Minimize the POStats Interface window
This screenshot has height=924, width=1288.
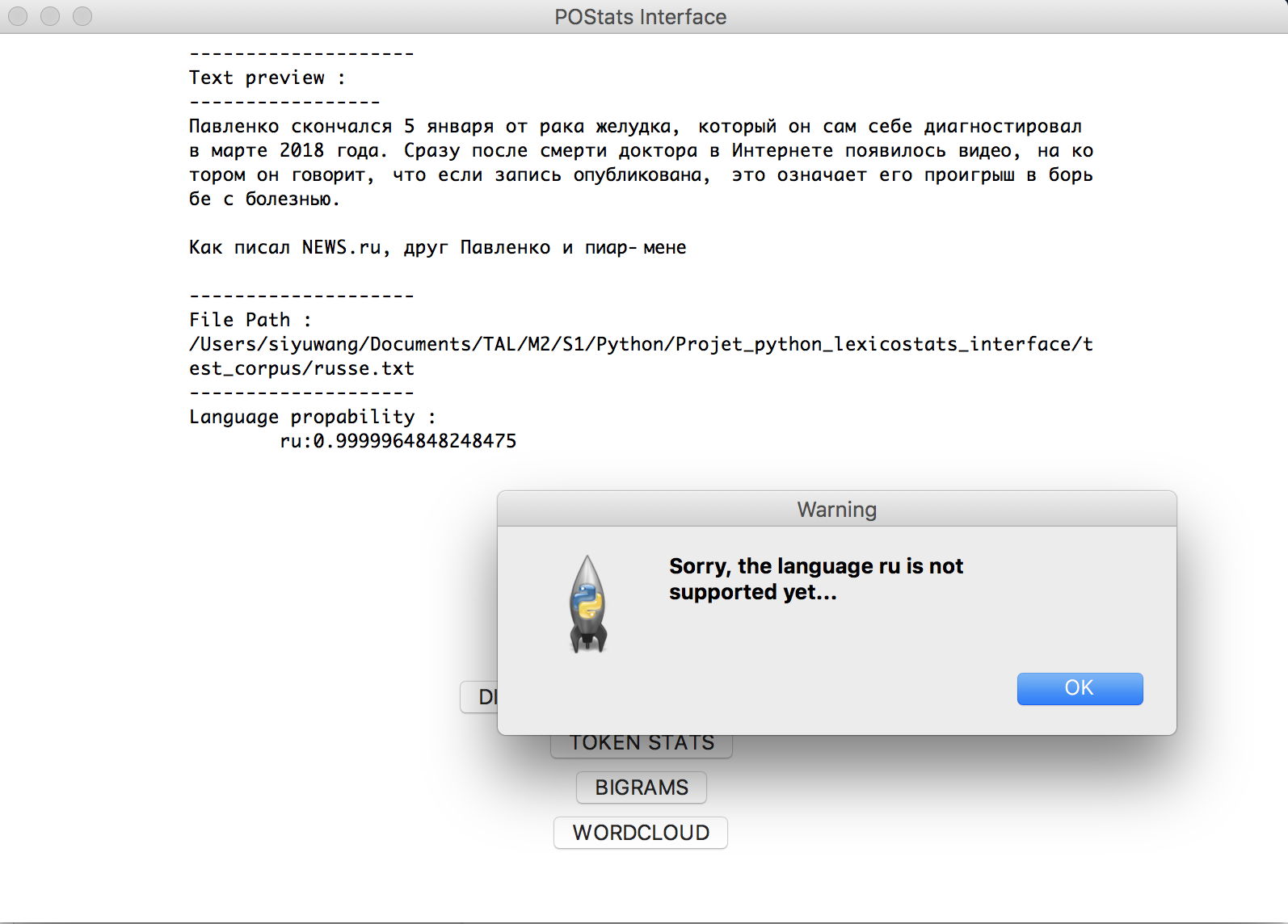pos(50,16)
